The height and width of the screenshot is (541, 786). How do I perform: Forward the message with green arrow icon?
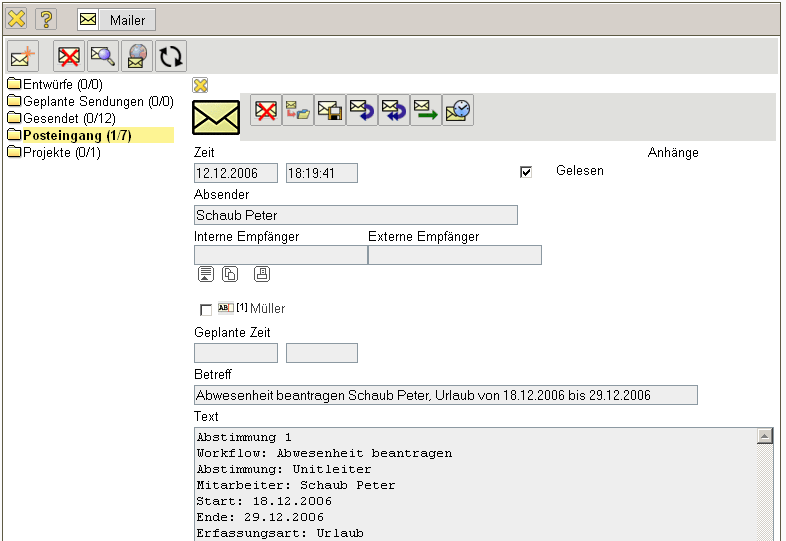point(426,111)
